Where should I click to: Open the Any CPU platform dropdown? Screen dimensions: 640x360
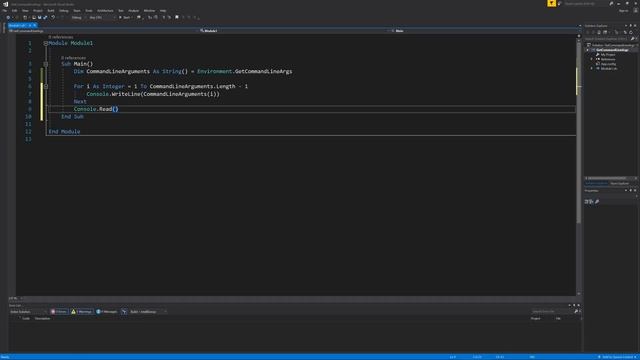tap(102, 18)
